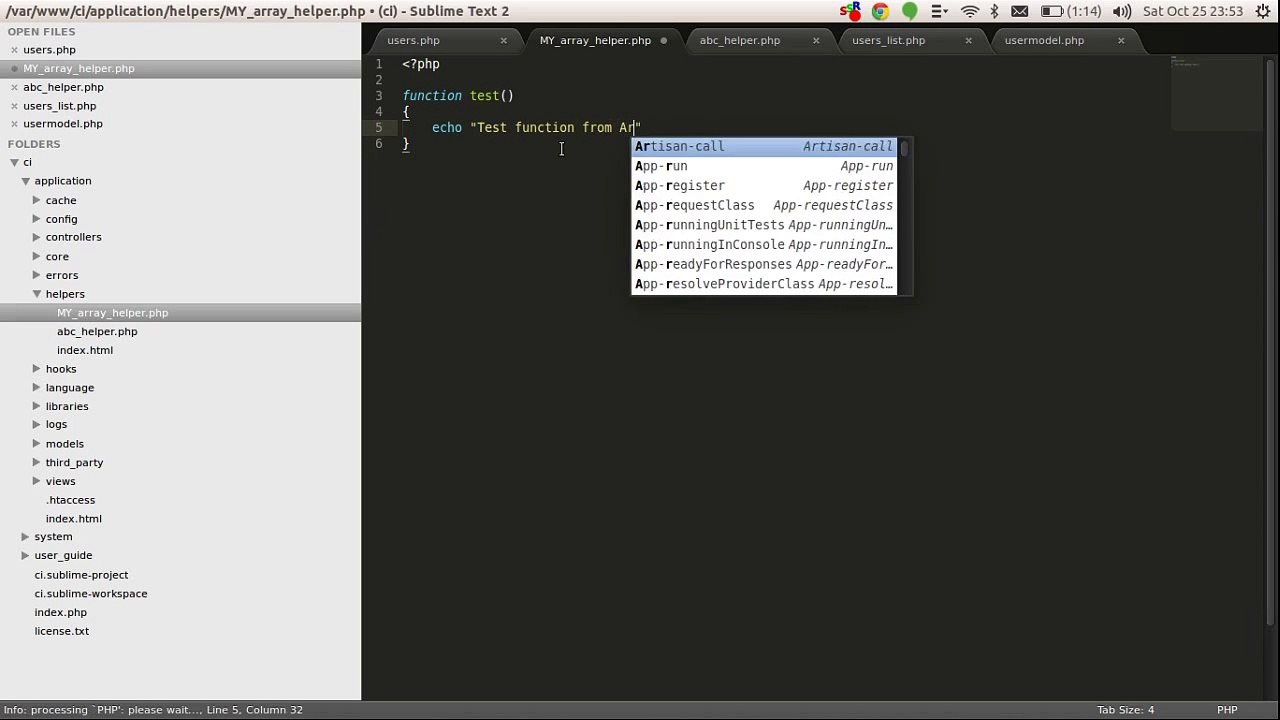This screenshot has height=720, width=1280.
Task: Close the users.php tab
Action: click(x=503, y=41)
